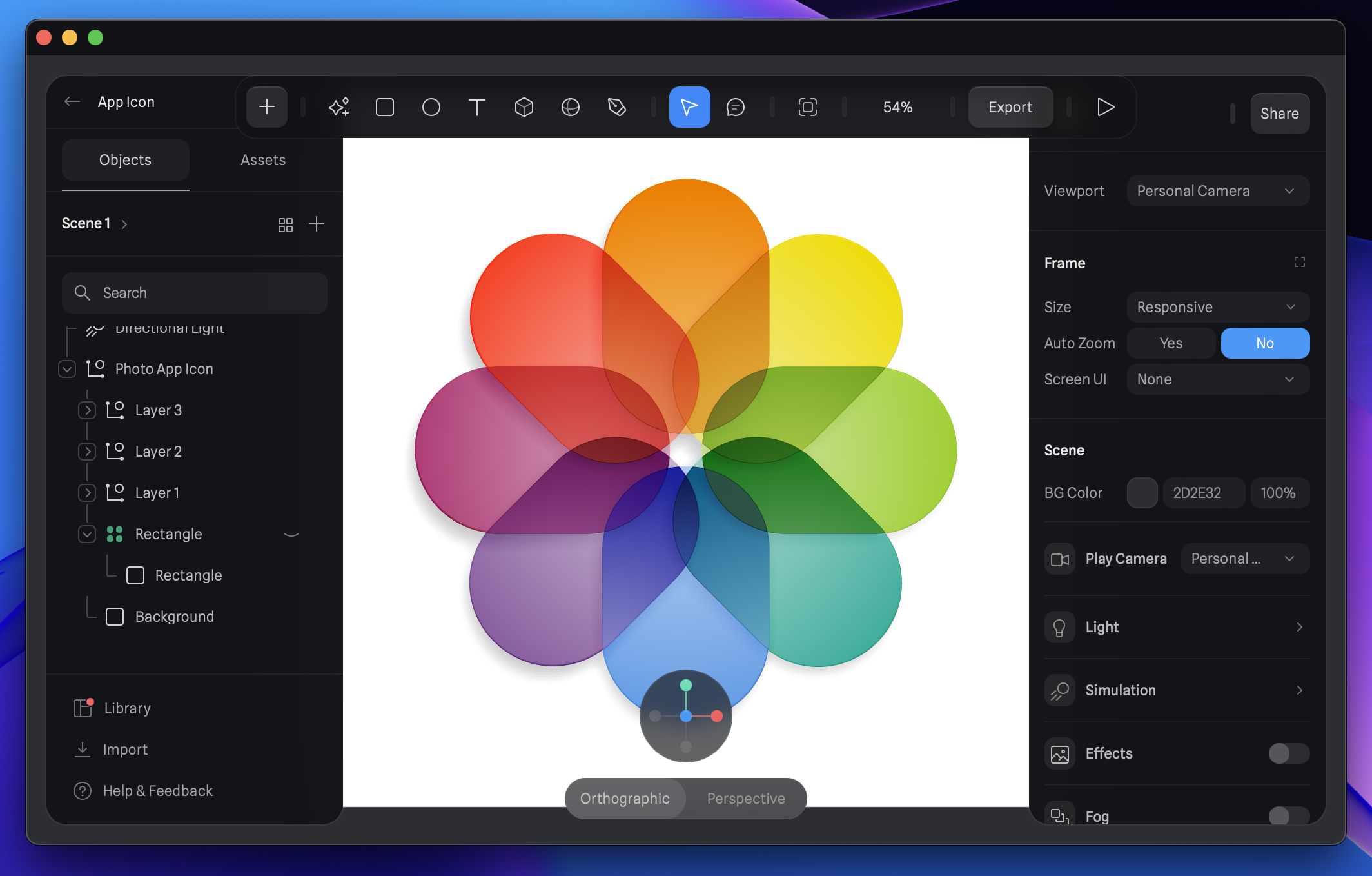Set Auto Zoom to Yes
Screen dimensions: 1372x876
point(1171,343)
